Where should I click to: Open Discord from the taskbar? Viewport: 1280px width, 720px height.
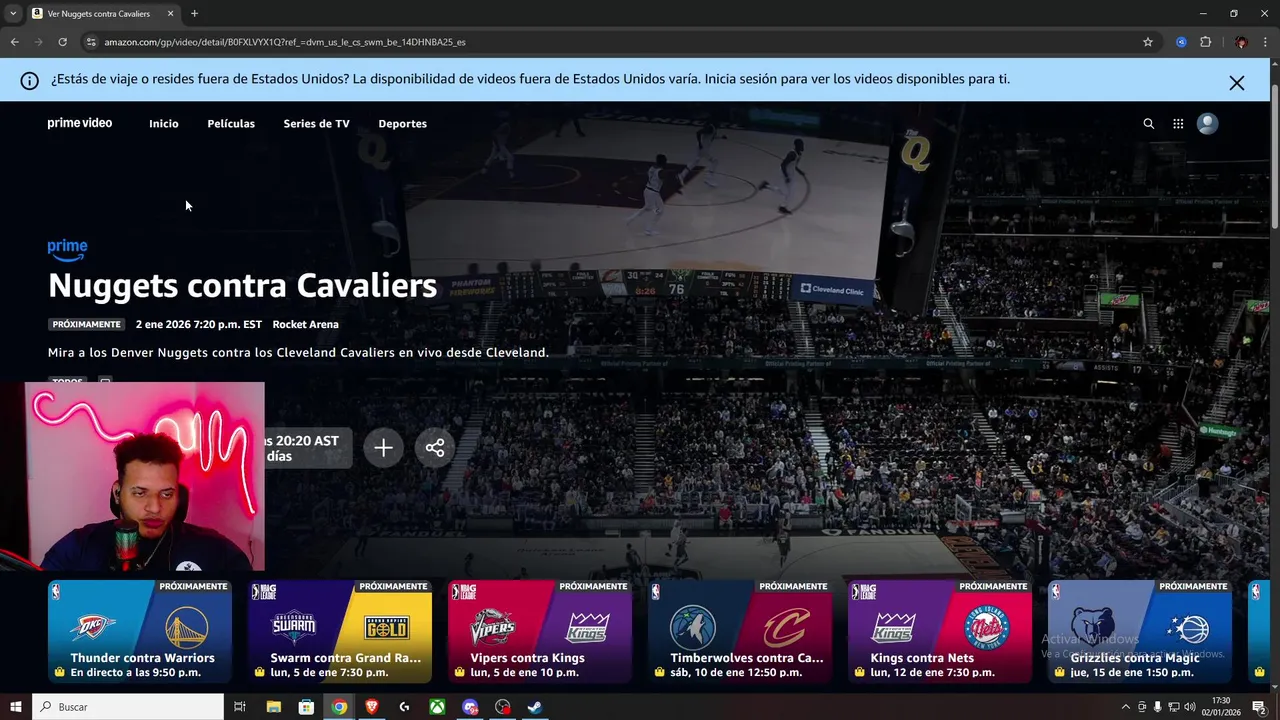coord(470,707)
